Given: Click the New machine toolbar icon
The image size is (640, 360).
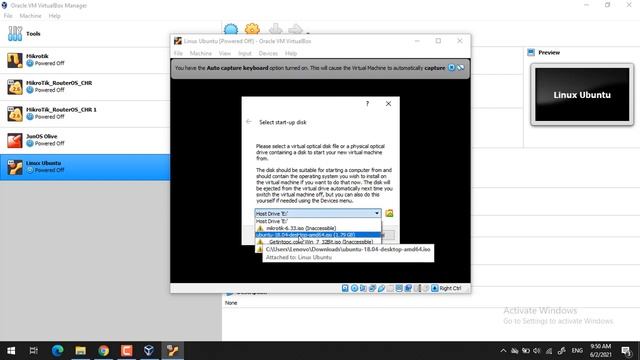Looking at the screenshot, I should coord(231,29).
